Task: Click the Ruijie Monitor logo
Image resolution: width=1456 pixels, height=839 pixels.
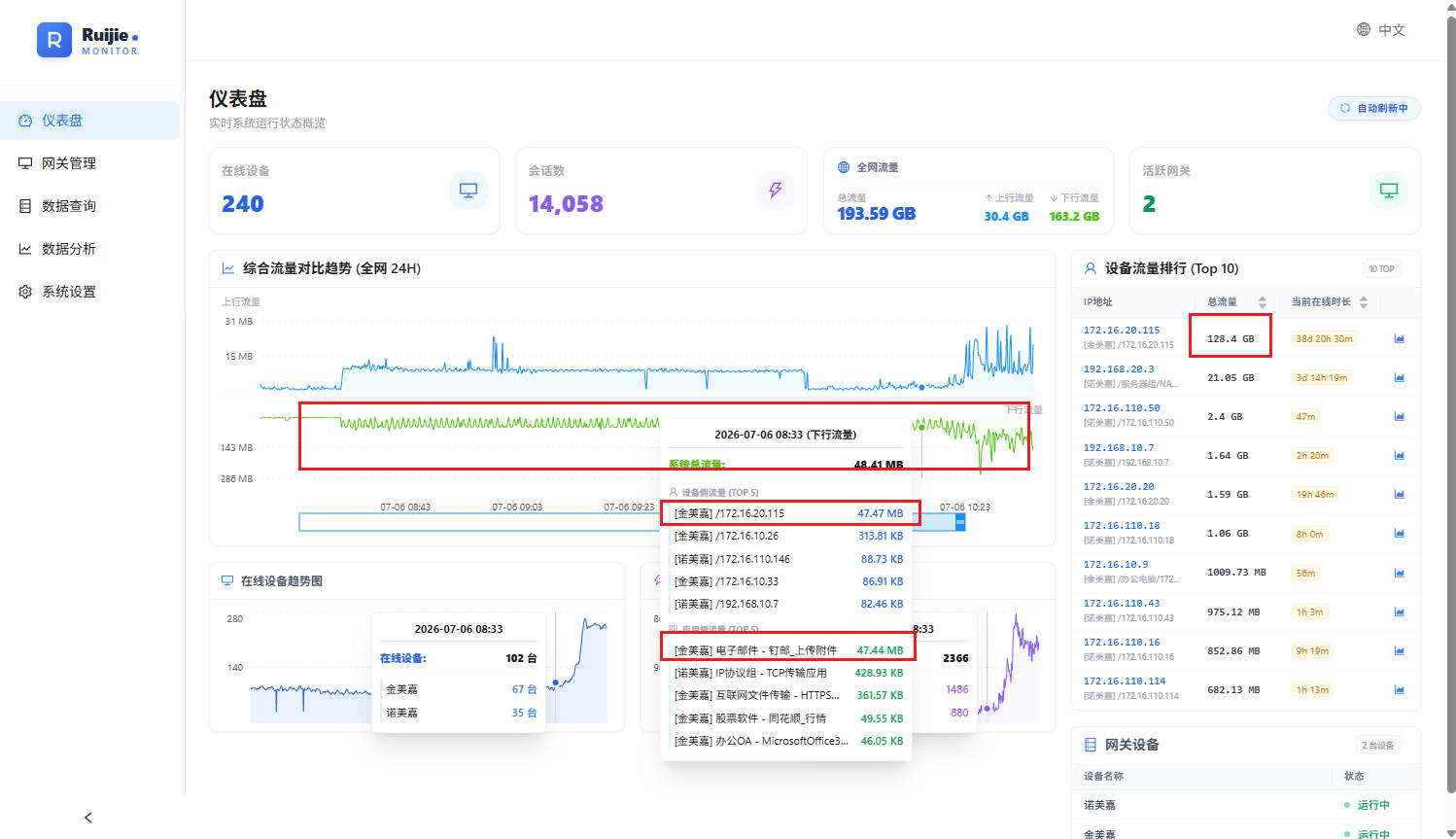Action: (x=88, y=40)
